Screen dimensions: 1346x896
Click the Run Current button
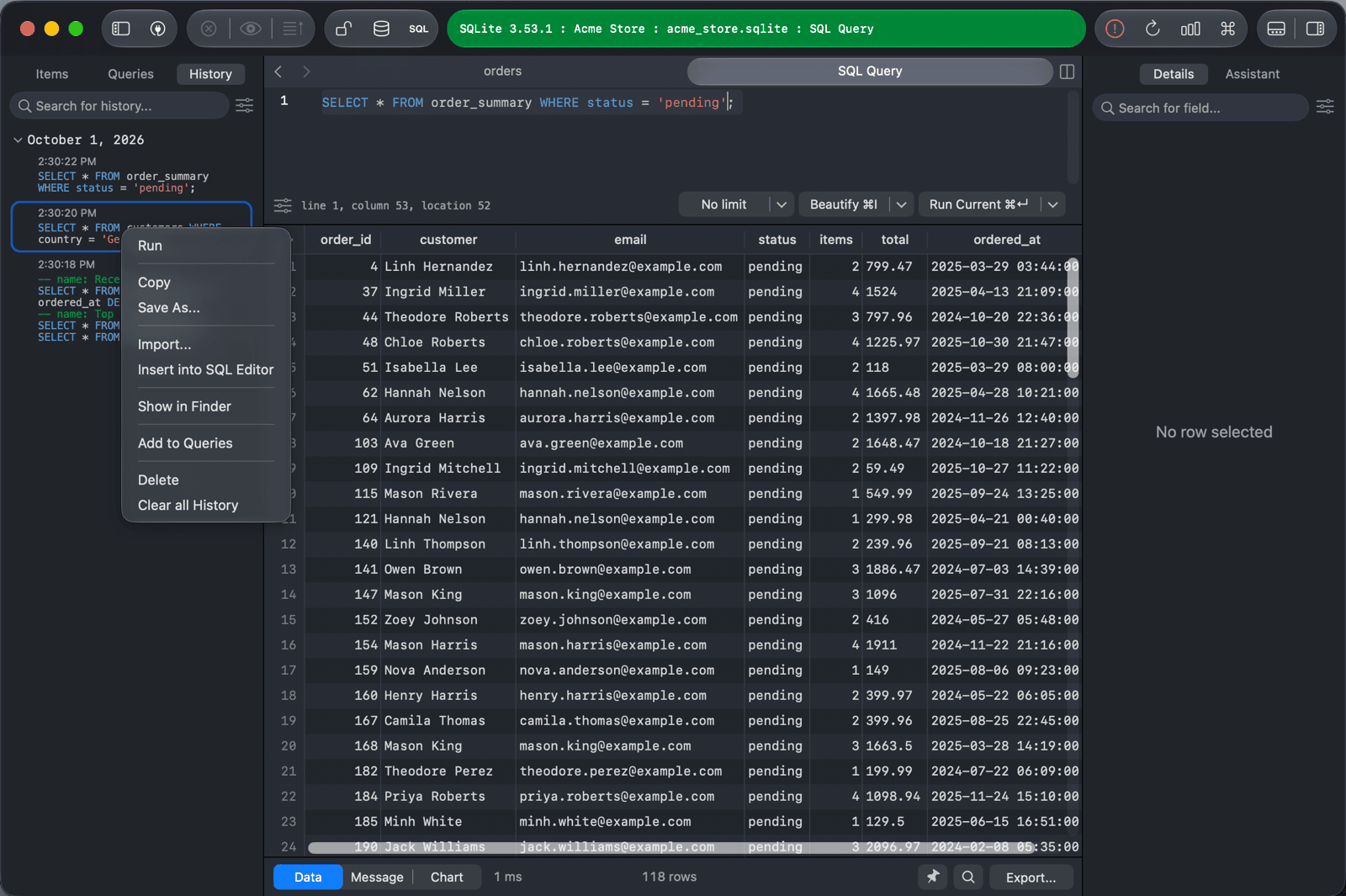(978, 204)
